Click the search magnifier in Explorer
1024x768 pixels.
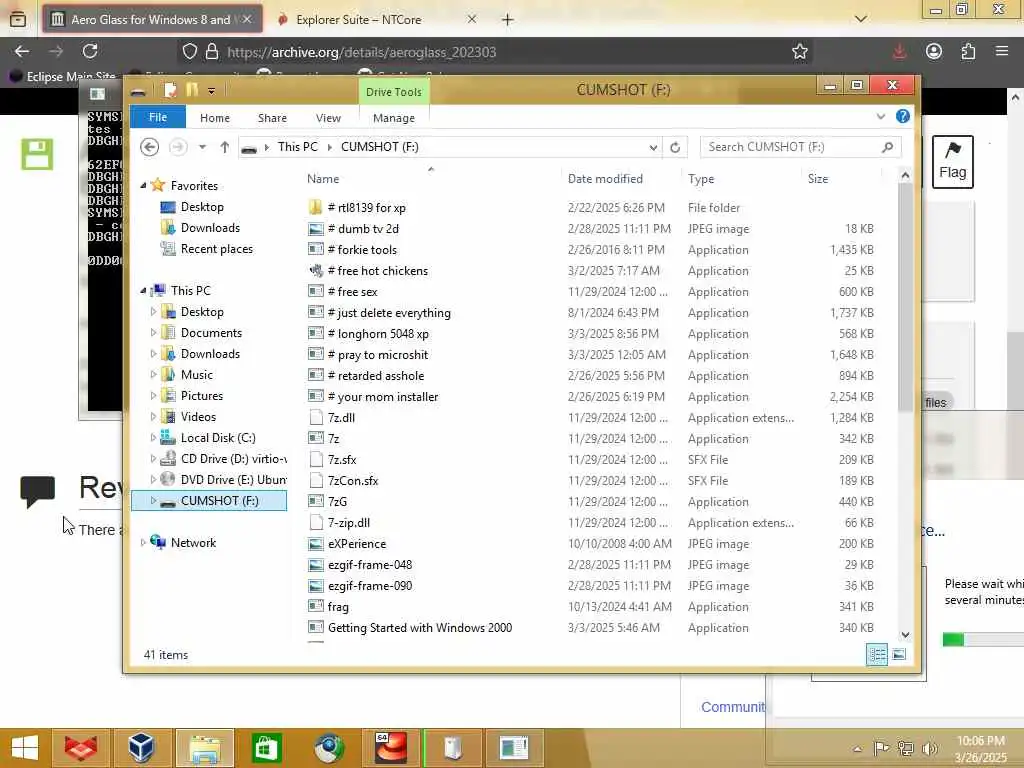(x=887, y=147)
